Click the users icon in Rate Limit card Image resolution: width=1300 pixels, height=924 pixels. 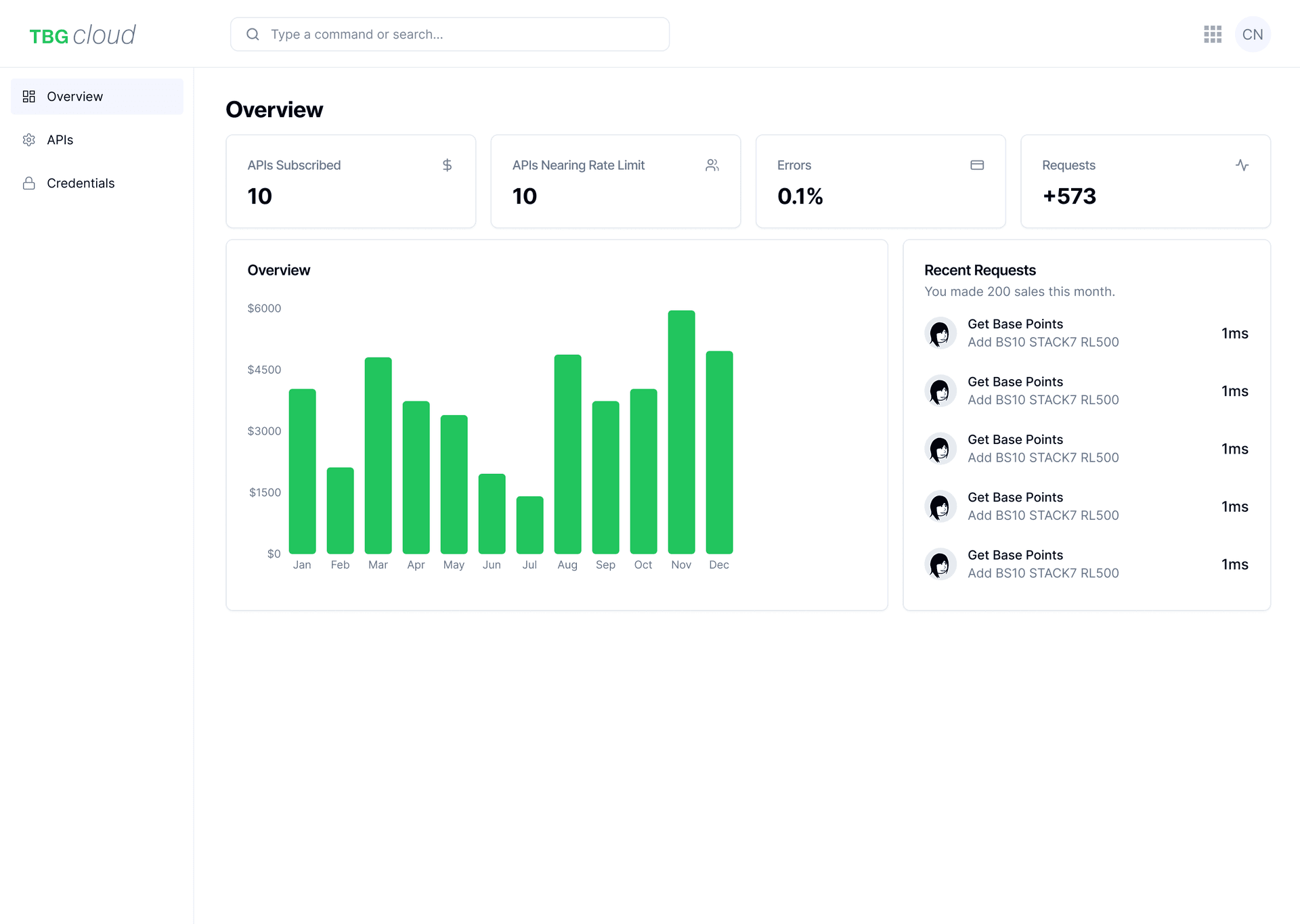(x=712, y=165)
